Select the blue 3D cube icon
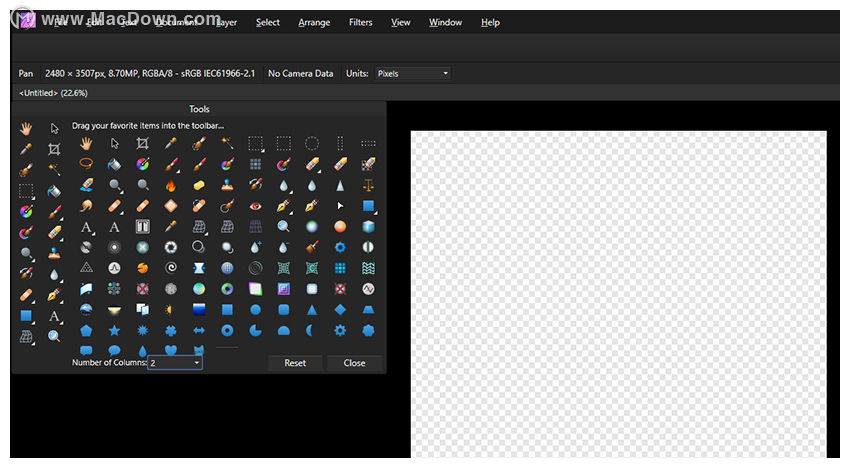Screen dimensions: 850x468 (368, 226)
